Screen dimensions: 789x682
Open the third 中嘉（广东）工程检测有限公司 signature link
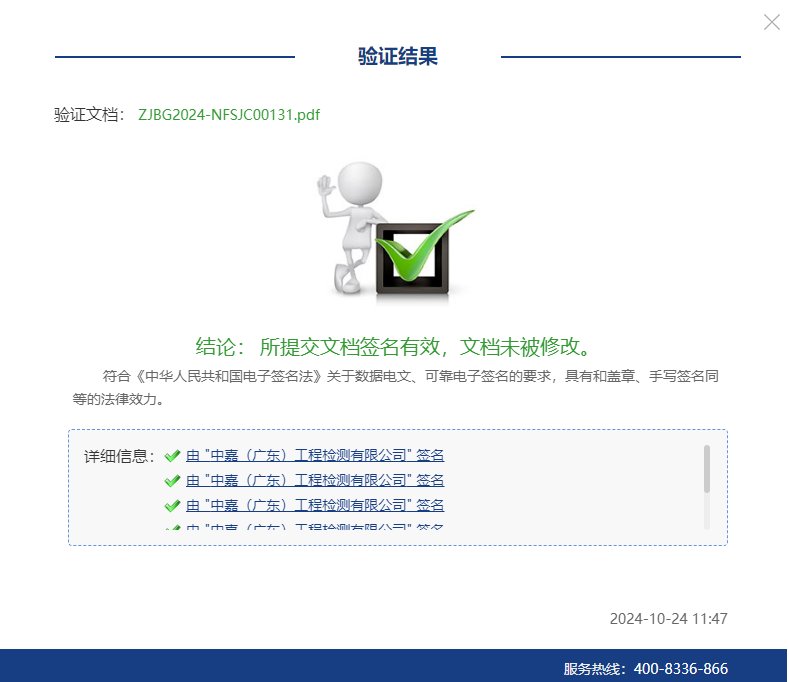(315, 506)
